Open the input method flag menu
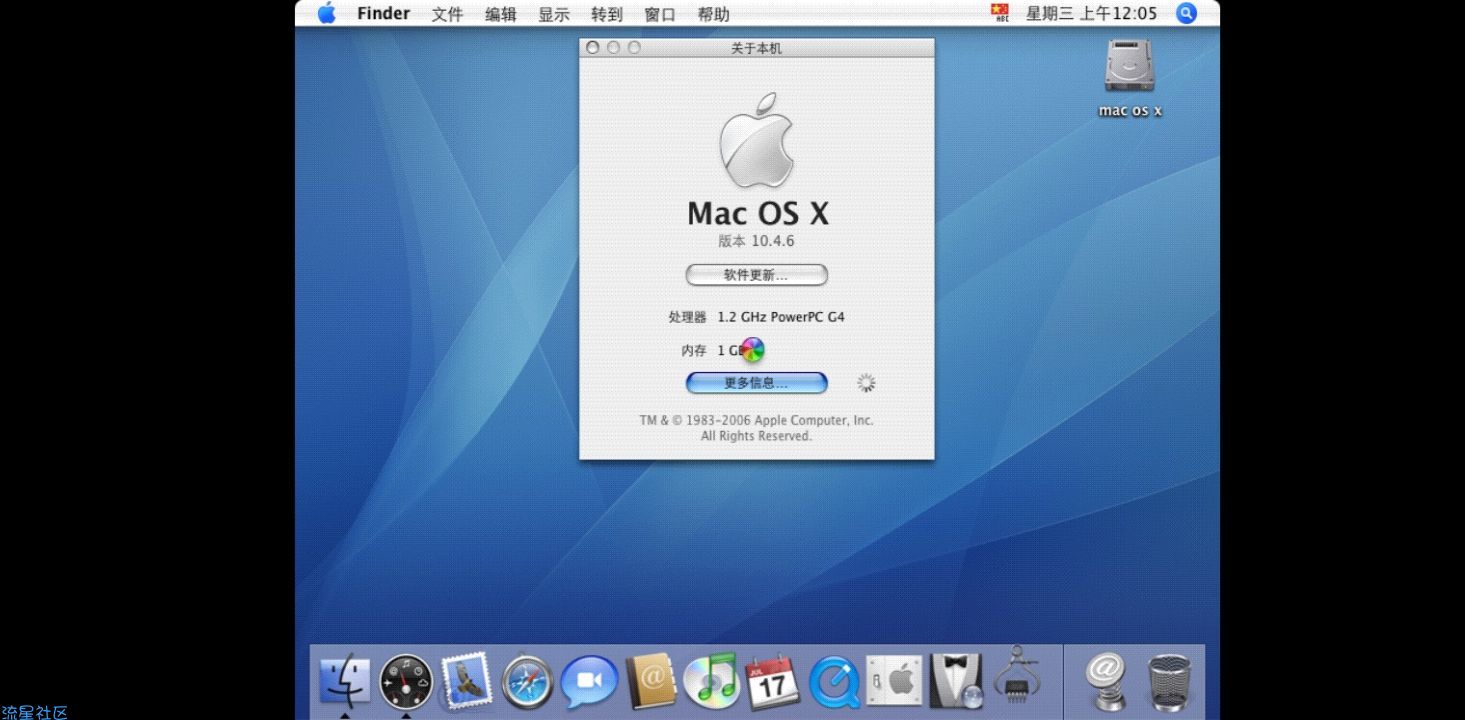Screen dimensions: 1465x720 [999, 13]
